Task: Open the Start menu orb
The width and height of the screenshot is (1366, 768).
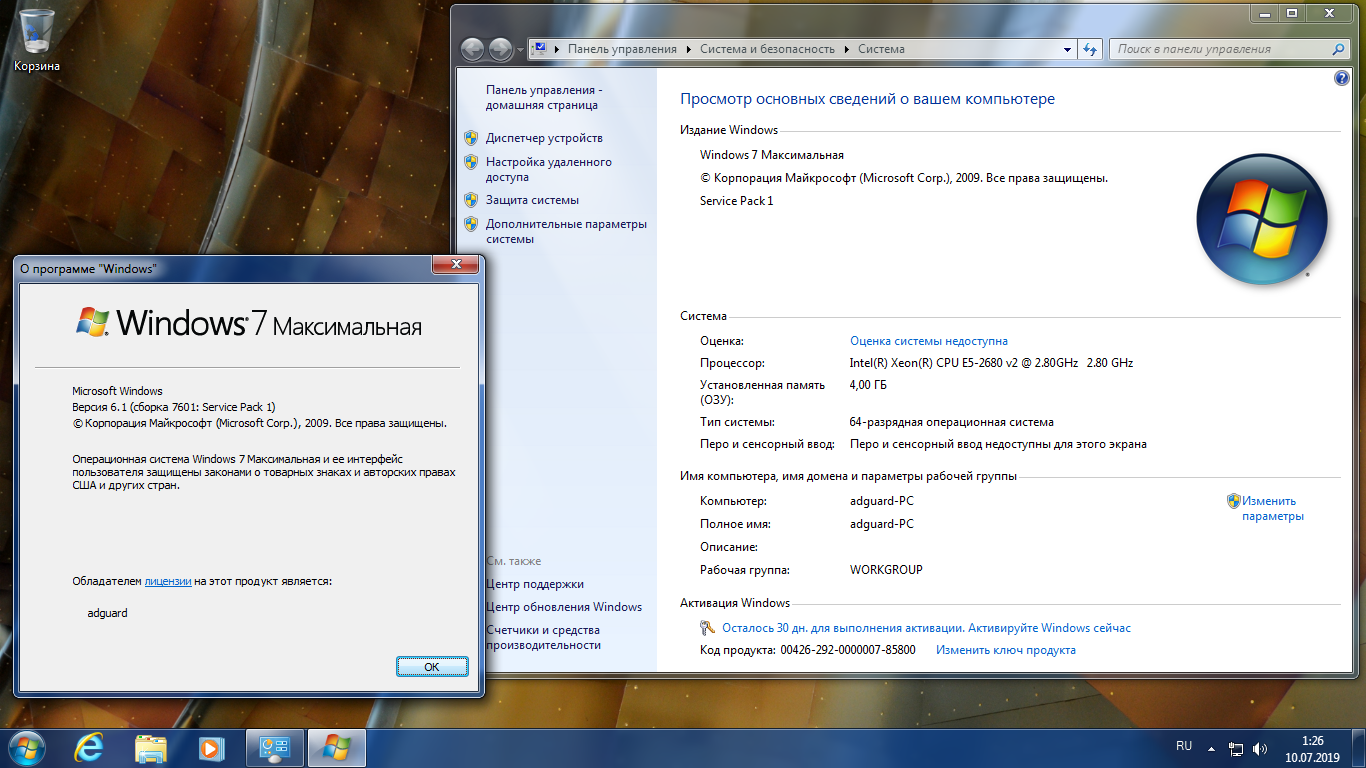Action: point(26,747)
